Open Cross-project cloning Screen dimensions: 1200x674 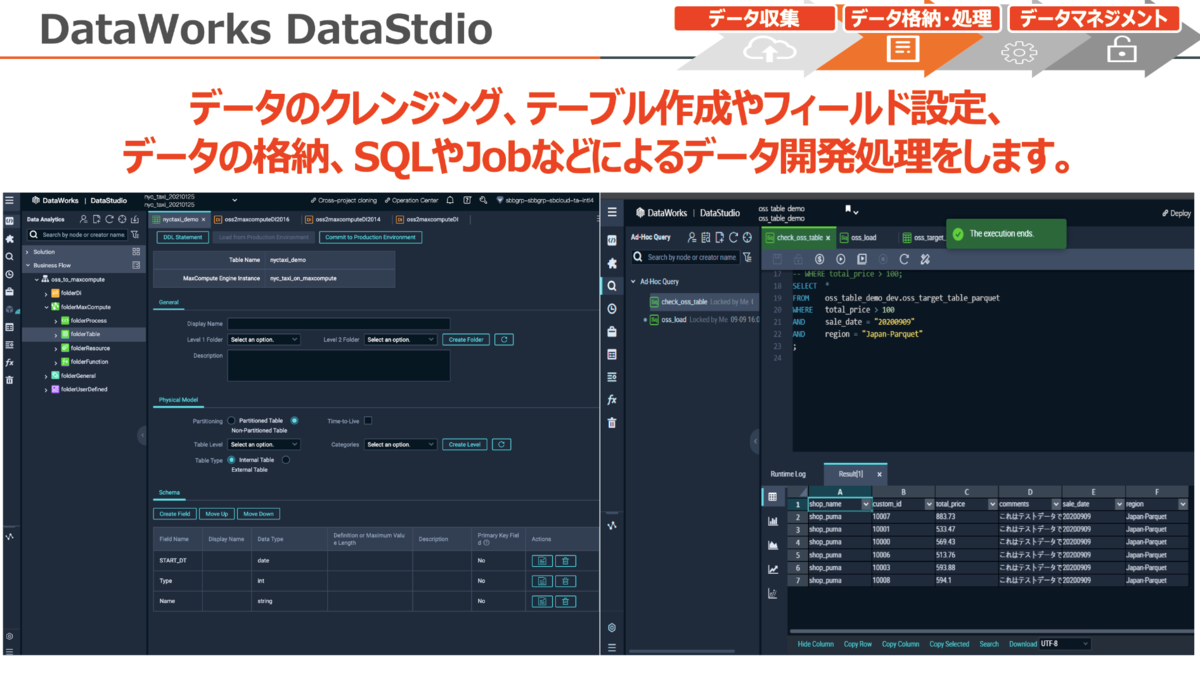tap(343, 200)
